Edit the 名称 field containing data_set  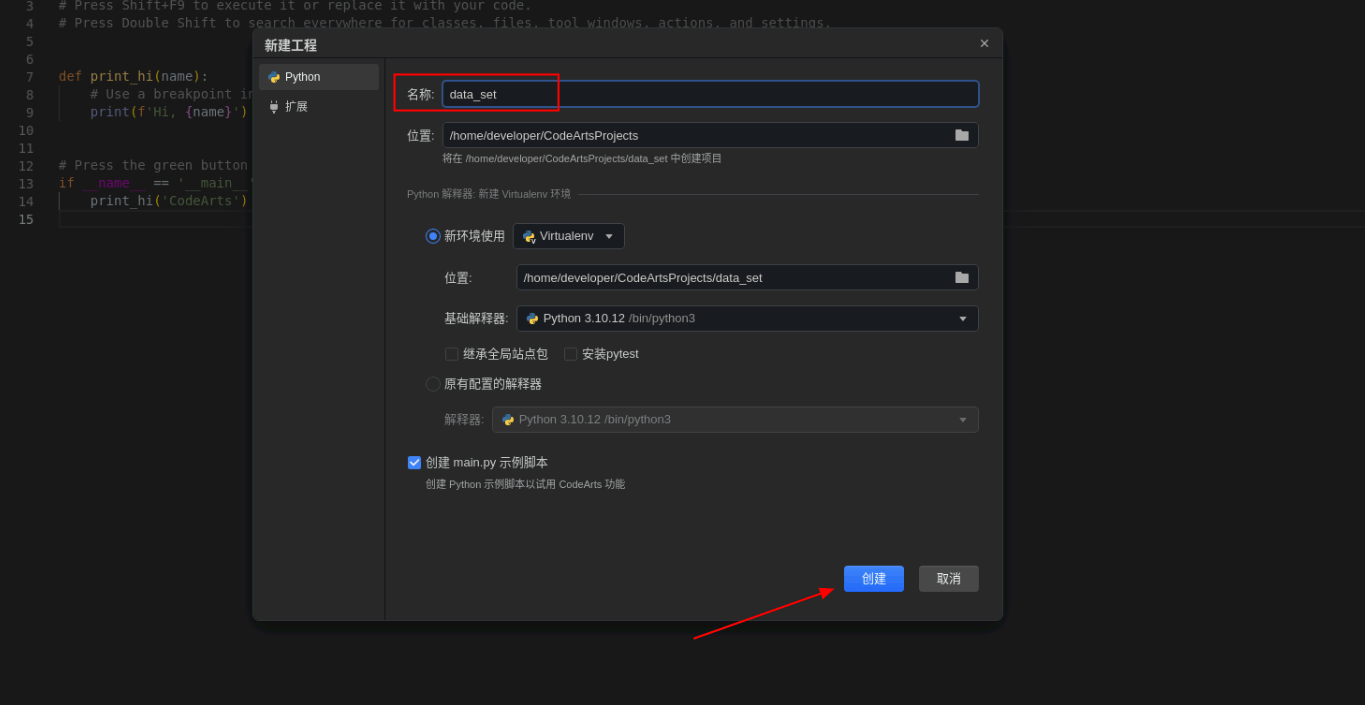tap(710, 94)
